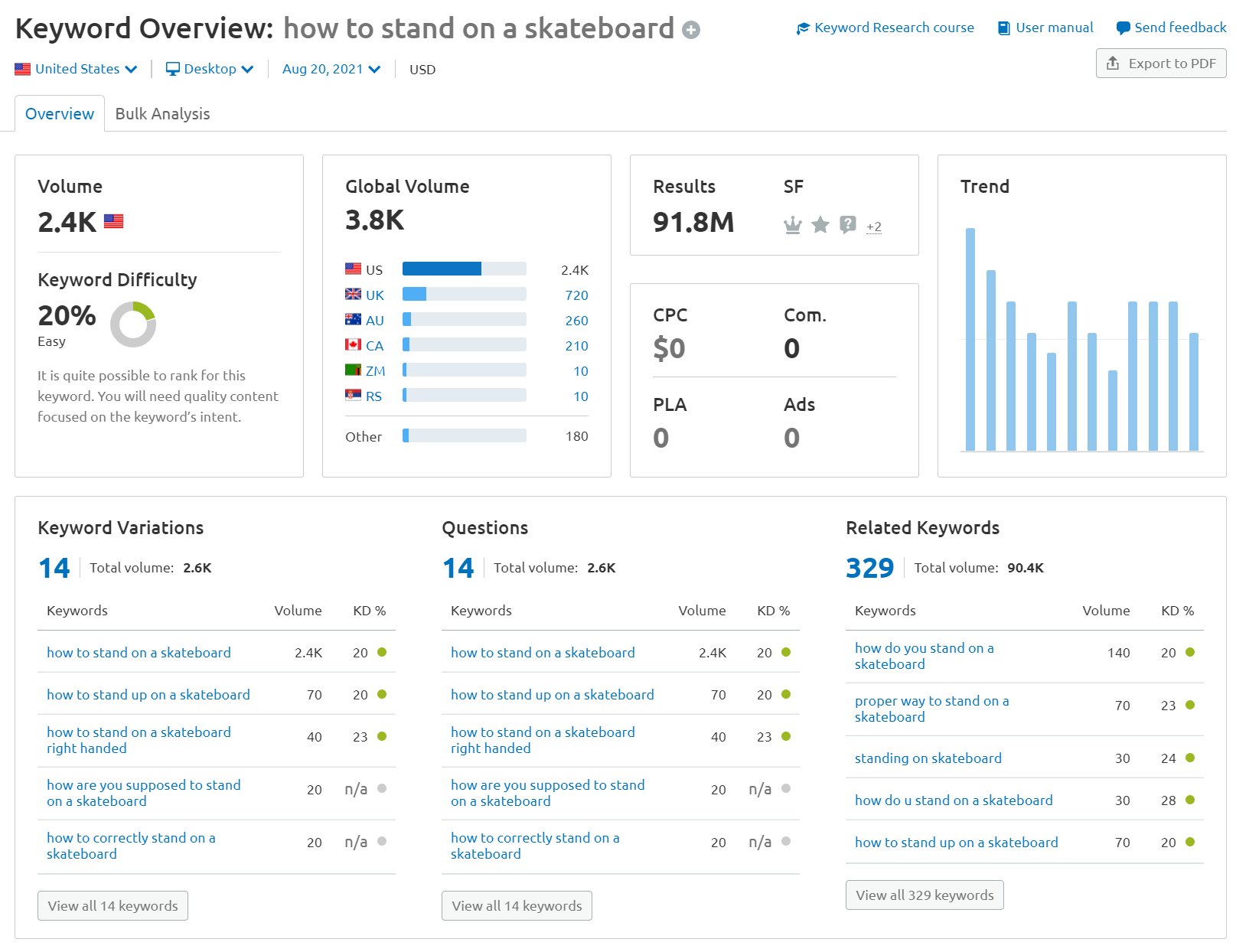Open 'how do you stand on a skateboard' related keyword
The width and height of the screenshot is (1236, 952).
[x=925, y=656]
